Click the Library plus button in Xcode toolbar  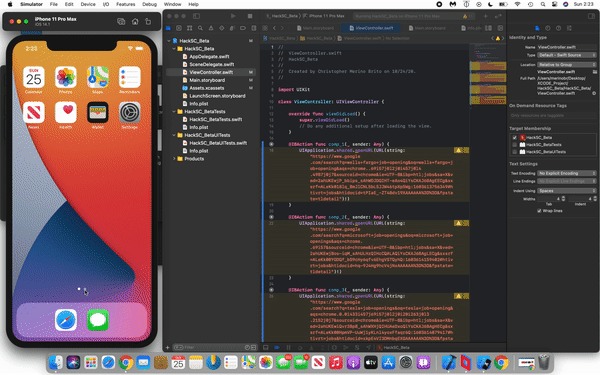coord(486,16)
